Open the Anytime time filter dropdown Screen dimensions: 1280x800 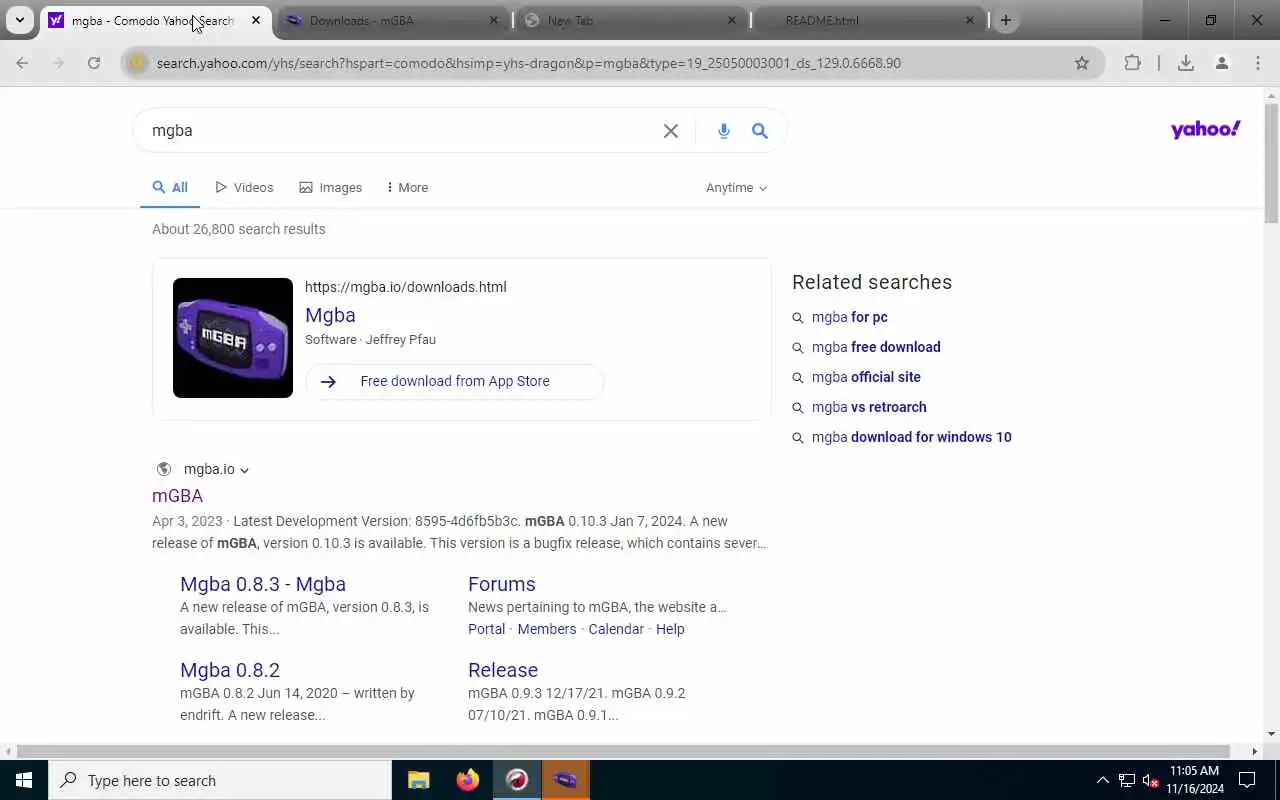(737, 187)
